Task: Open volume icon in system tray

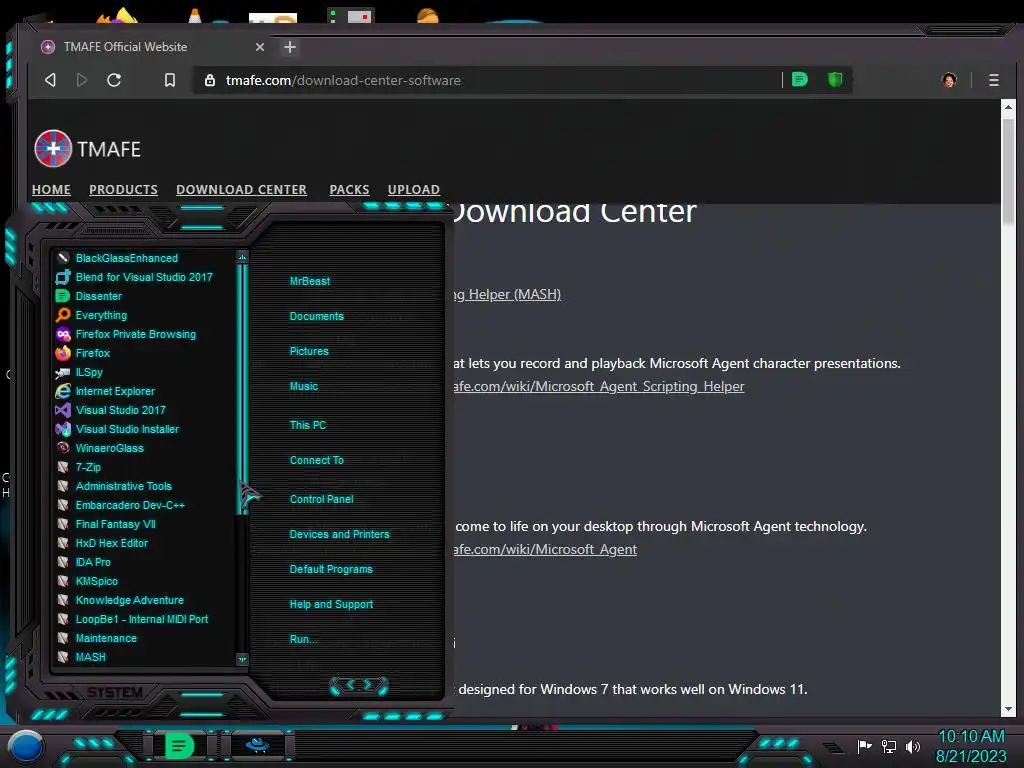Action: [x=913, y=746]
